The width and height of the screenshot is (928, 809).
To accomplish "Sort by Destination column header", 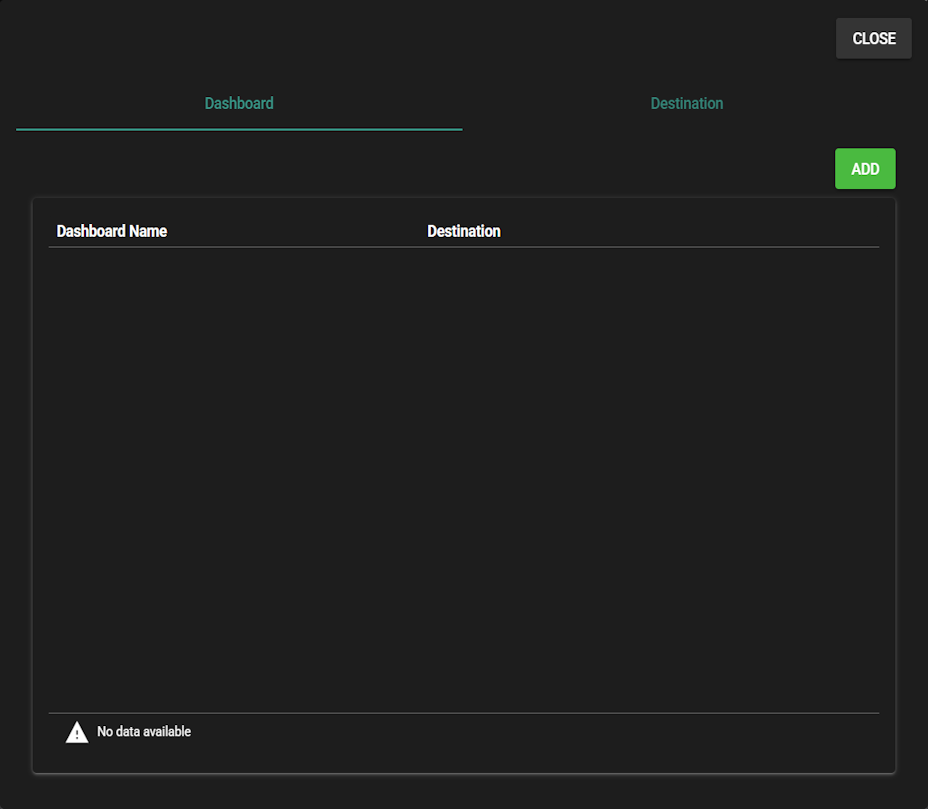I will [x=464, y=231].
